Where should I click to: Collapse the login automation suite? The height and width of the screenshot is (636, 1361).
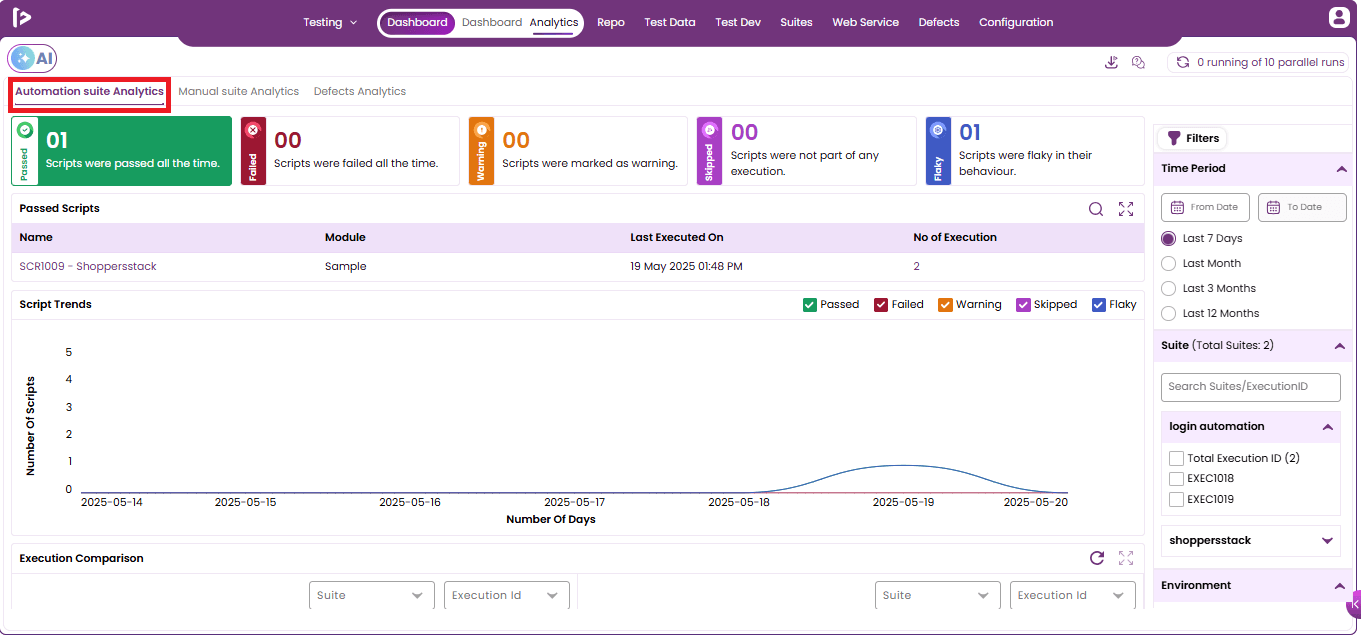1327,427
